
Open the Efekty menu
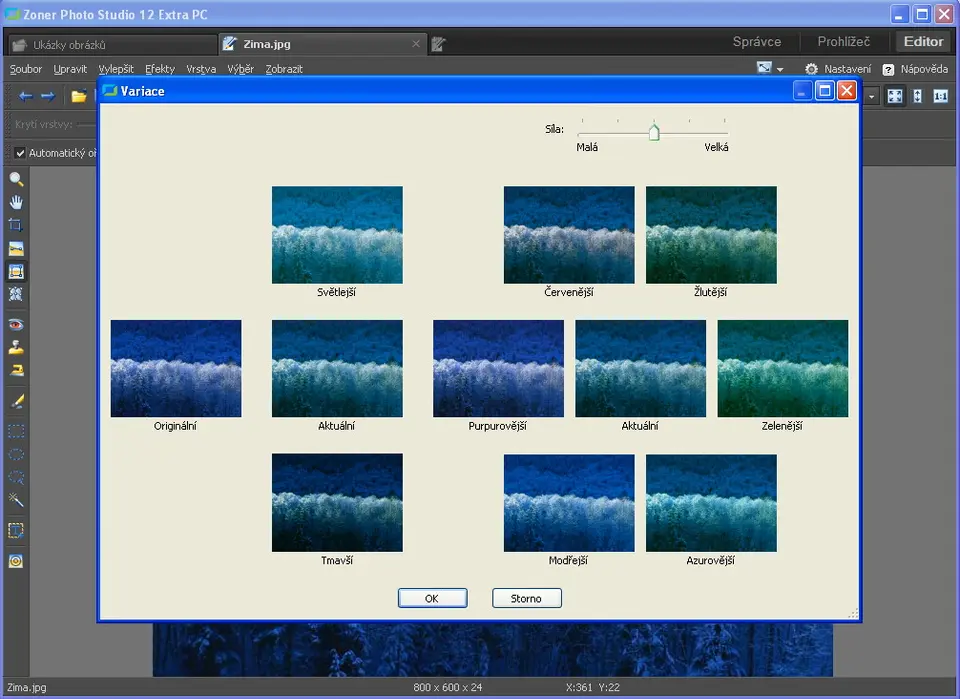coord(159,69)
